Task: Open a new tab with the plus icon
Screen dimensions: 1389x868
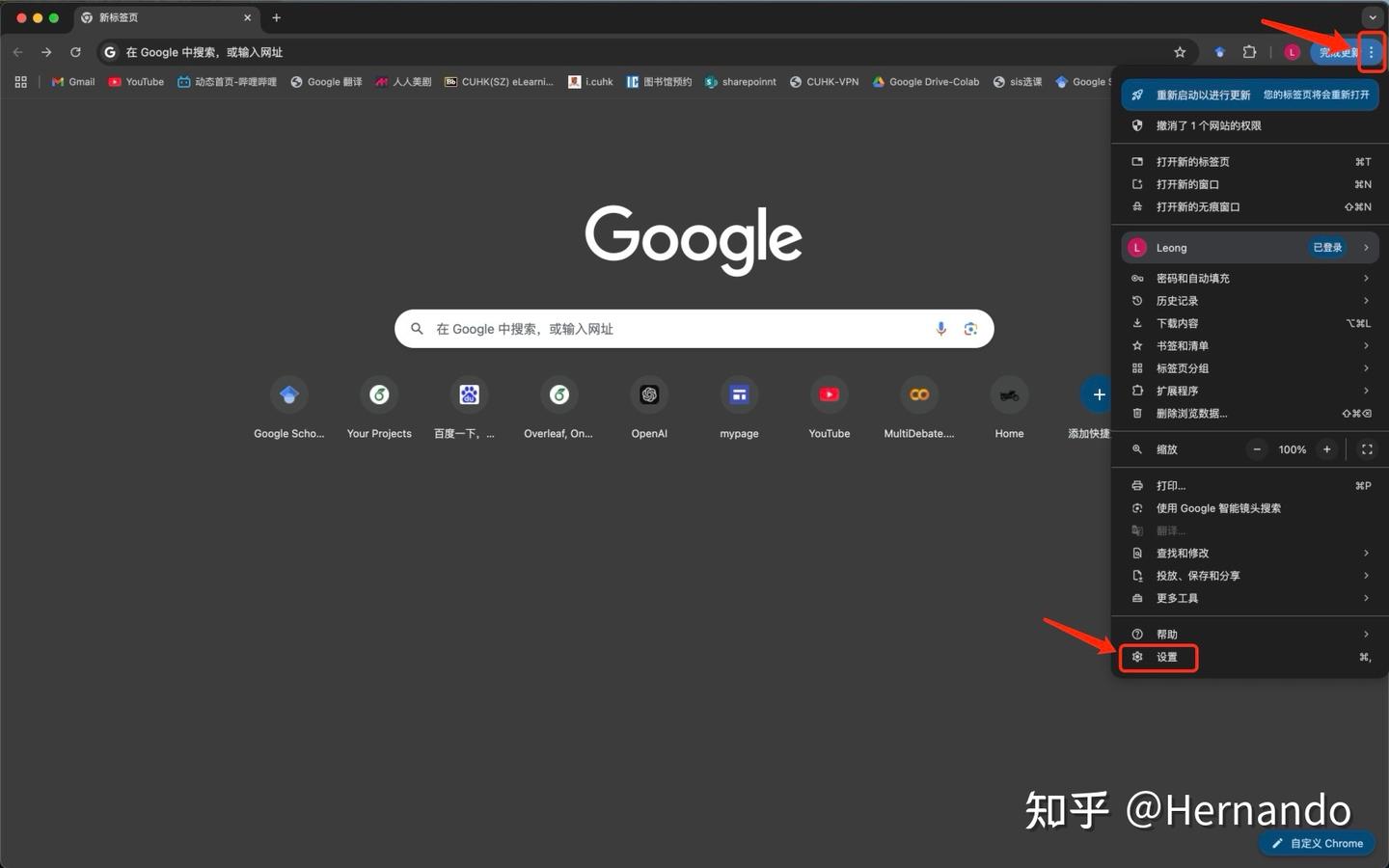Action: click(277, 17)
